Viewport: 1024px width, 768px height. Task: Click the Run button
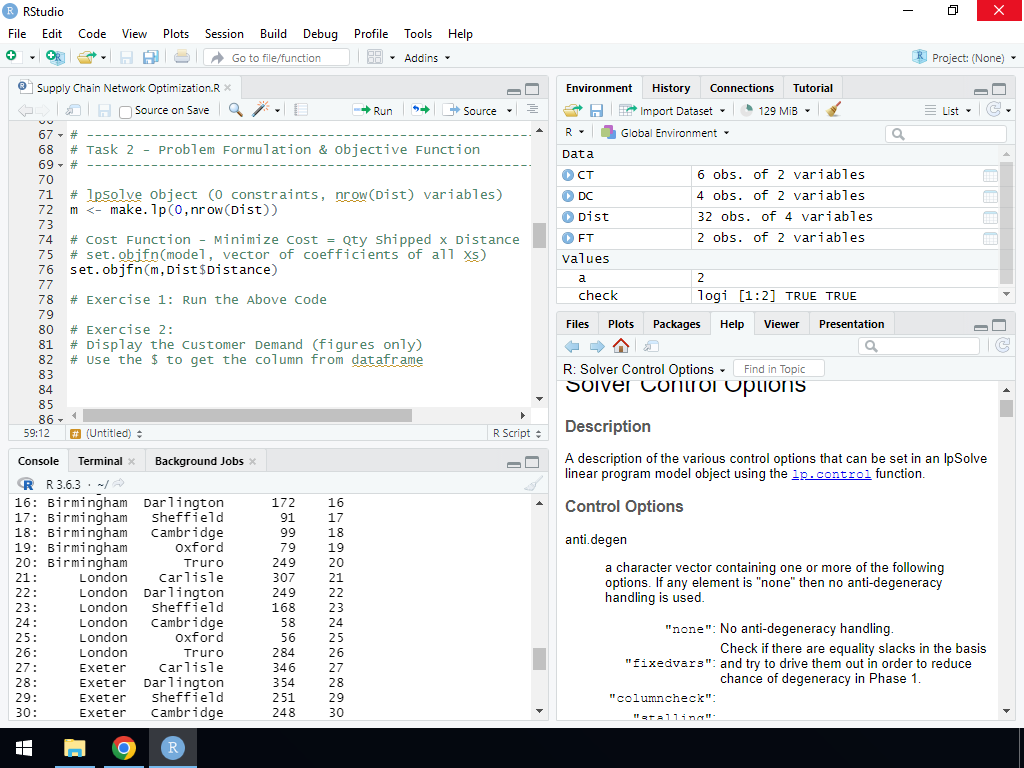[373, 110]
